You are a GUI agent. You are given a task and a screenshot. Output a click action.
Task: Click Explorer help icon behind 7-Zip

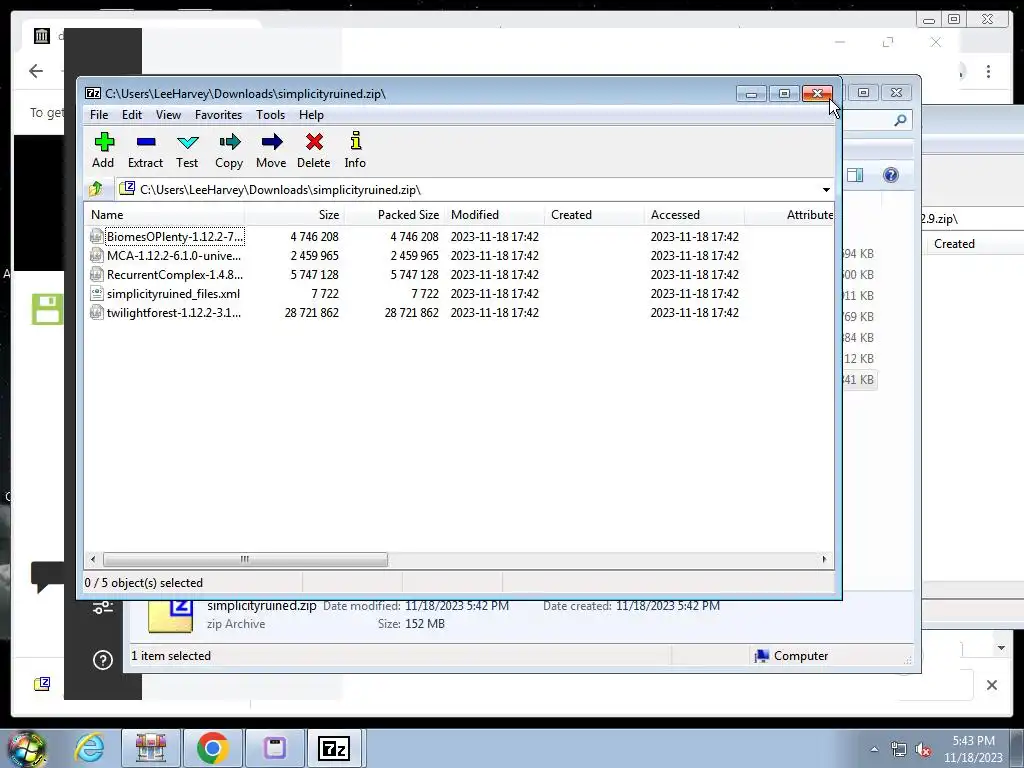(891, 175)
